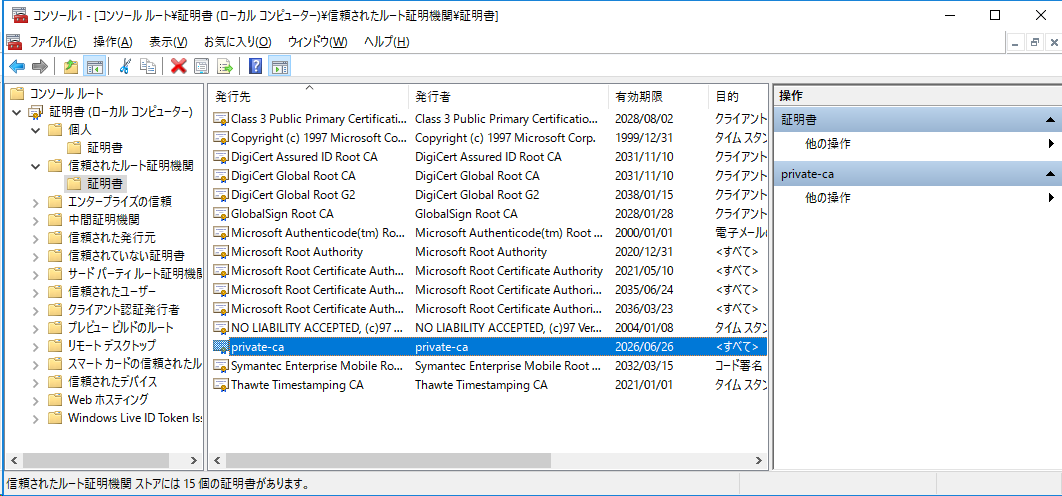Viewport: 1062px width, 496px height.
Task: Open Properties from the toolbar
Action: (201, 66)
